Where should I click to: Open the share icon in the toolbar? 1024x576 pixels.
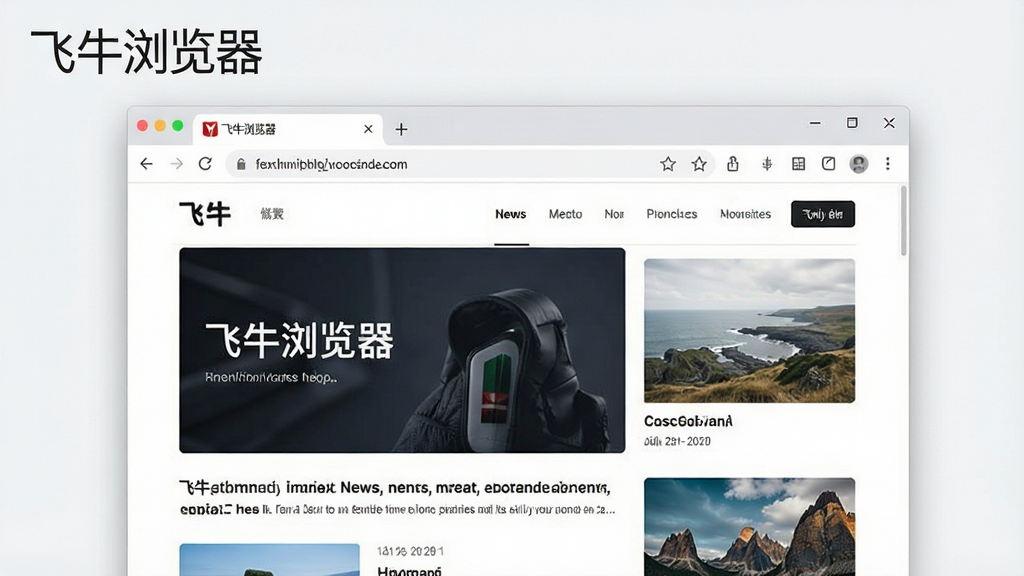point(733,164)
